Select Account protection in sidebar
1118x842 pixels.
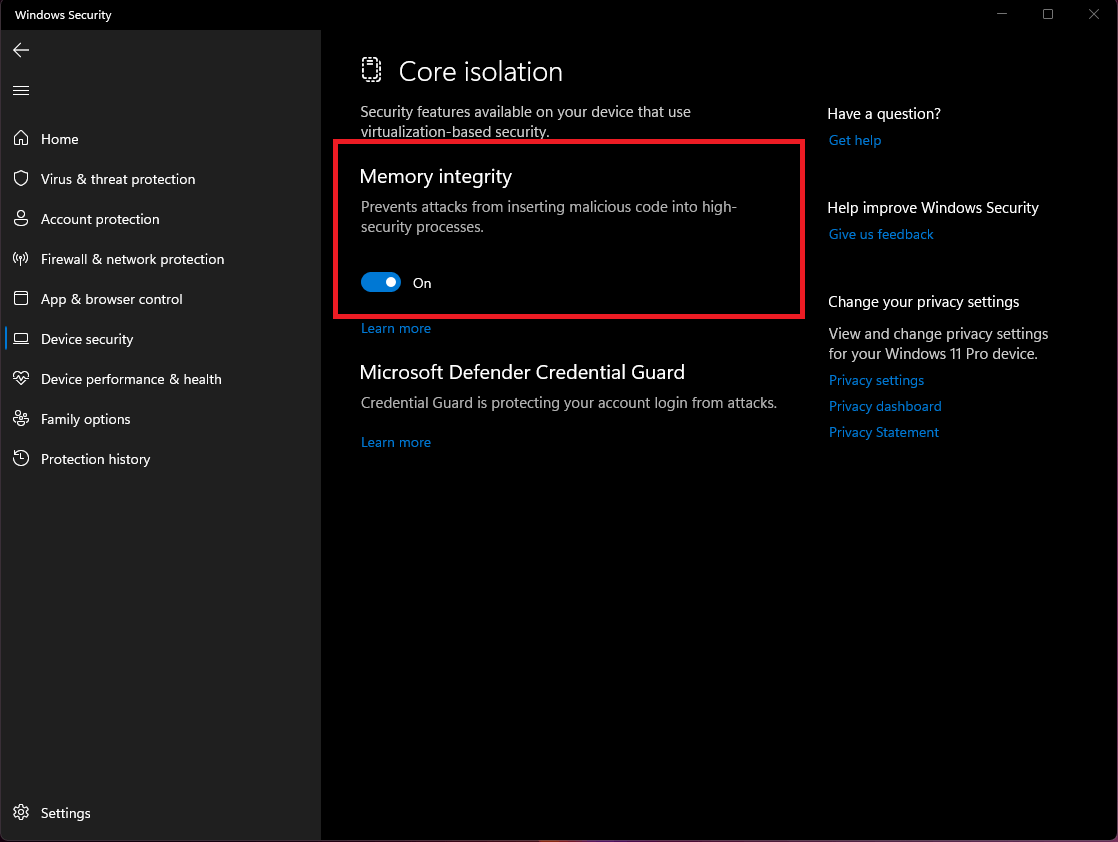point(100,219)
